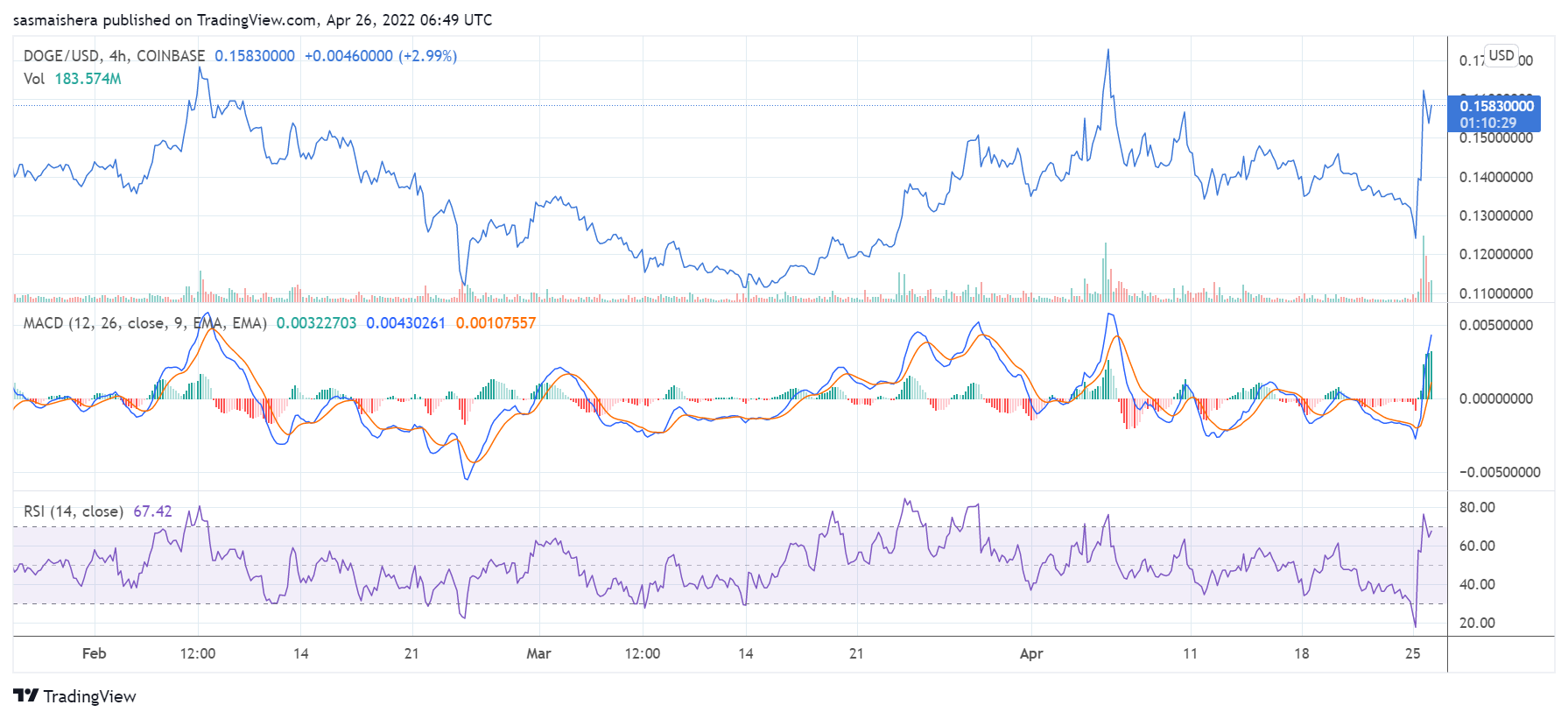Open the TradingView wordmark link

89,696
